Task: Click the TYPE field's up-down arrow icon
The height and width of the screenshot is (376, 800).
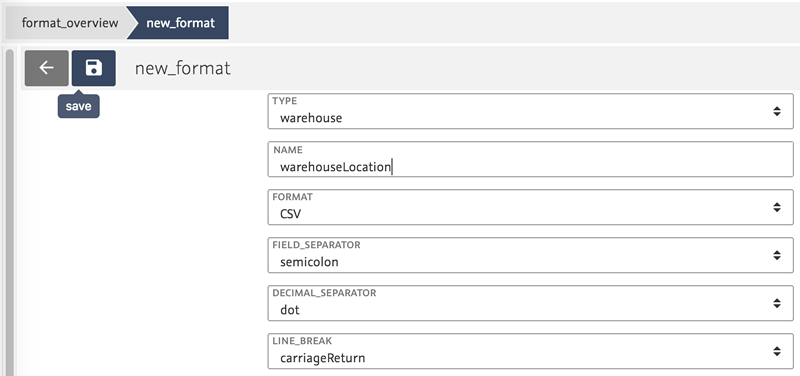Action: pyautogui.click(x=777, y=111)
